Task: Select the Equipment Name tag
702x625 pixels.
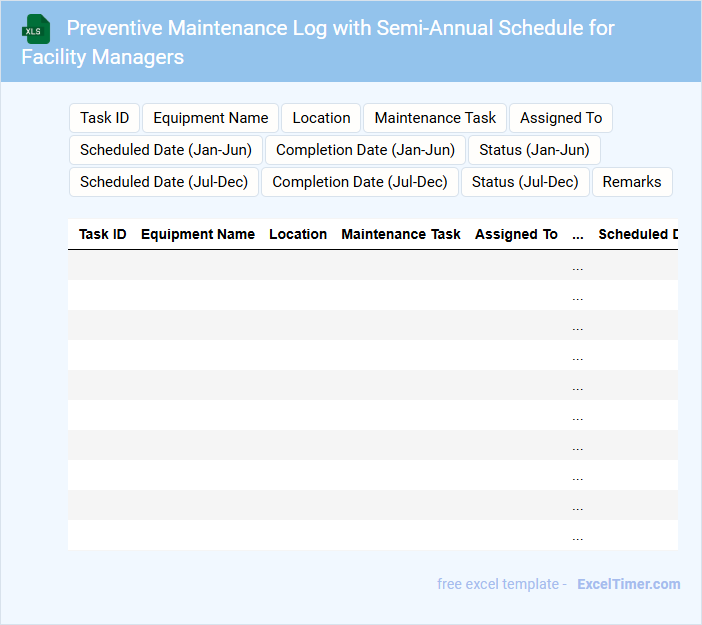Action: pyautogui.click(x=210, y=118)
